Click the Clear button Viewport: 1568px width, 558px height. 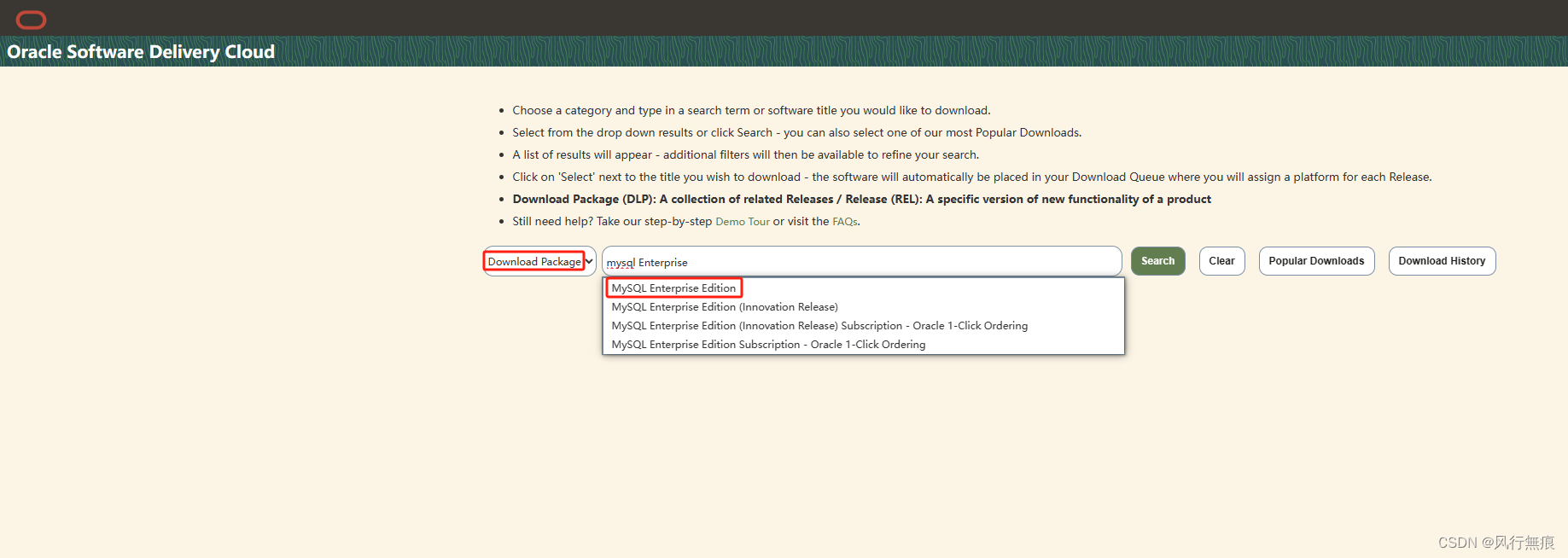point(1221,261)
